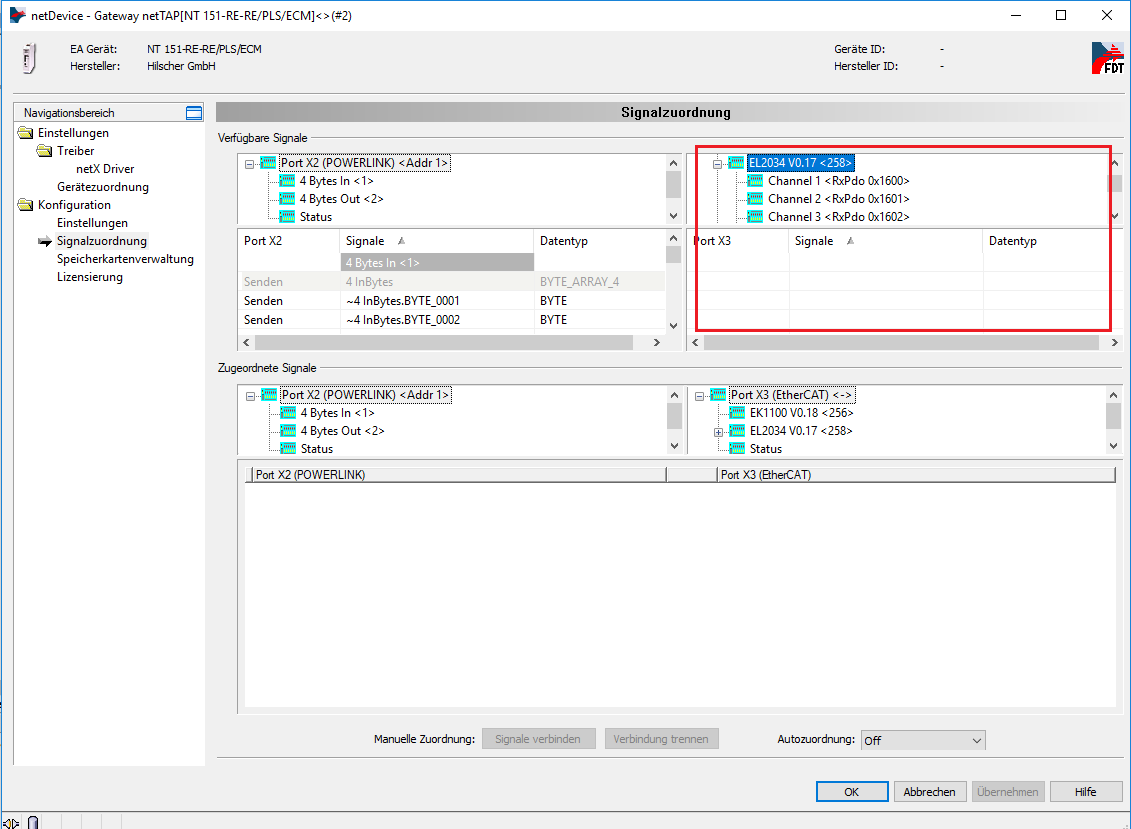Collapse Port X2 POWERLINK in Verfügbare Signale
Image resolution: width=1131 pixels, height=829 pixels.
[x=250, y=165]
